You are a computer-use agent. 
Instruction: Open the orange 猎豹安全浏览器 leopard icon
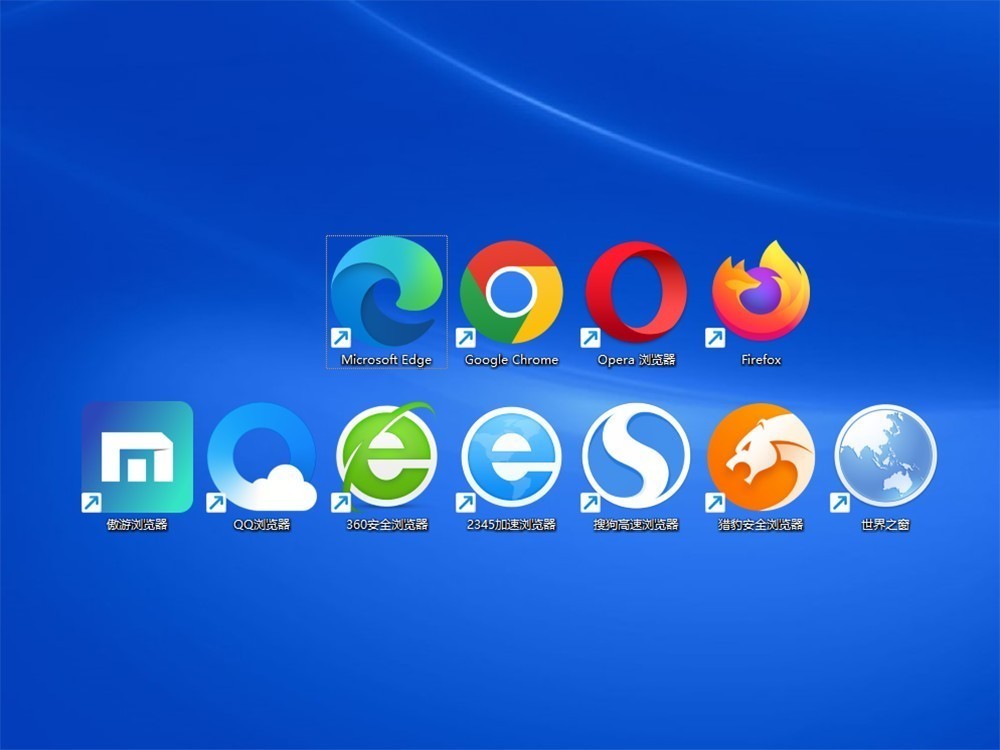(x=760, y=457)
